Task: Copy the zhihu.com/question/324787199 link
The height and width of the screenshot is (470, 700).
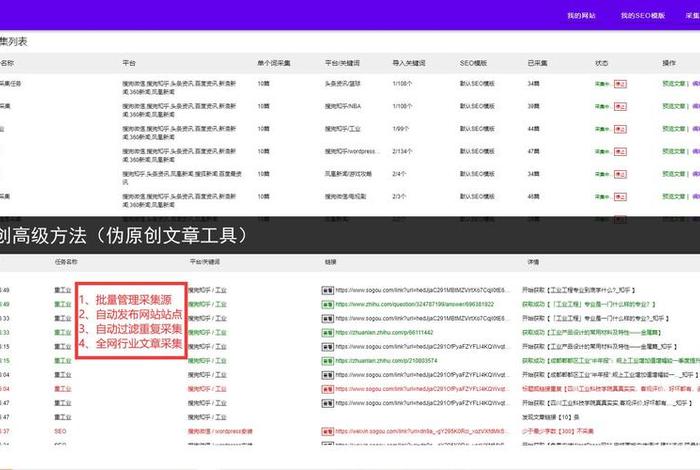Action: tap(327, 305)
